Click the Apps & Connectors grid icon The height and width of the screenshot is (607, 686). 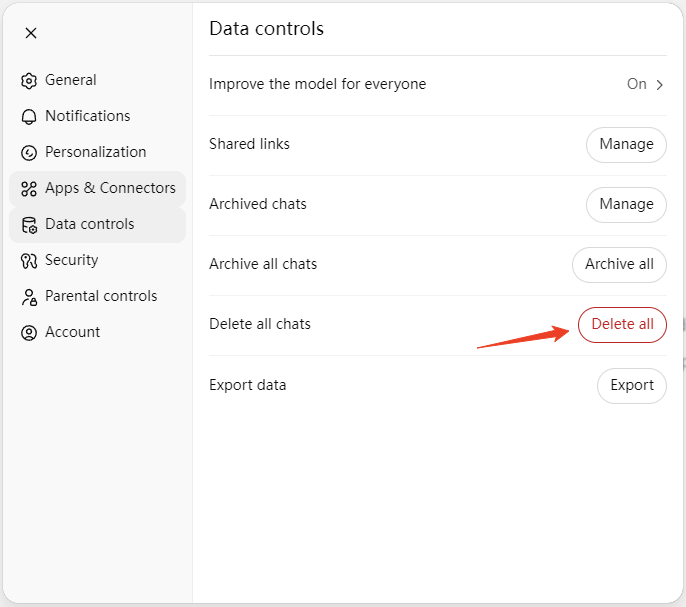29,189
